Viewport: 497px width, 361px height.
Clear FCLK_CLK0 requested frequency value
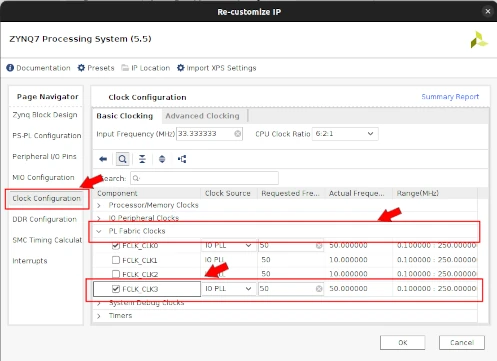[x=319, y=246]
